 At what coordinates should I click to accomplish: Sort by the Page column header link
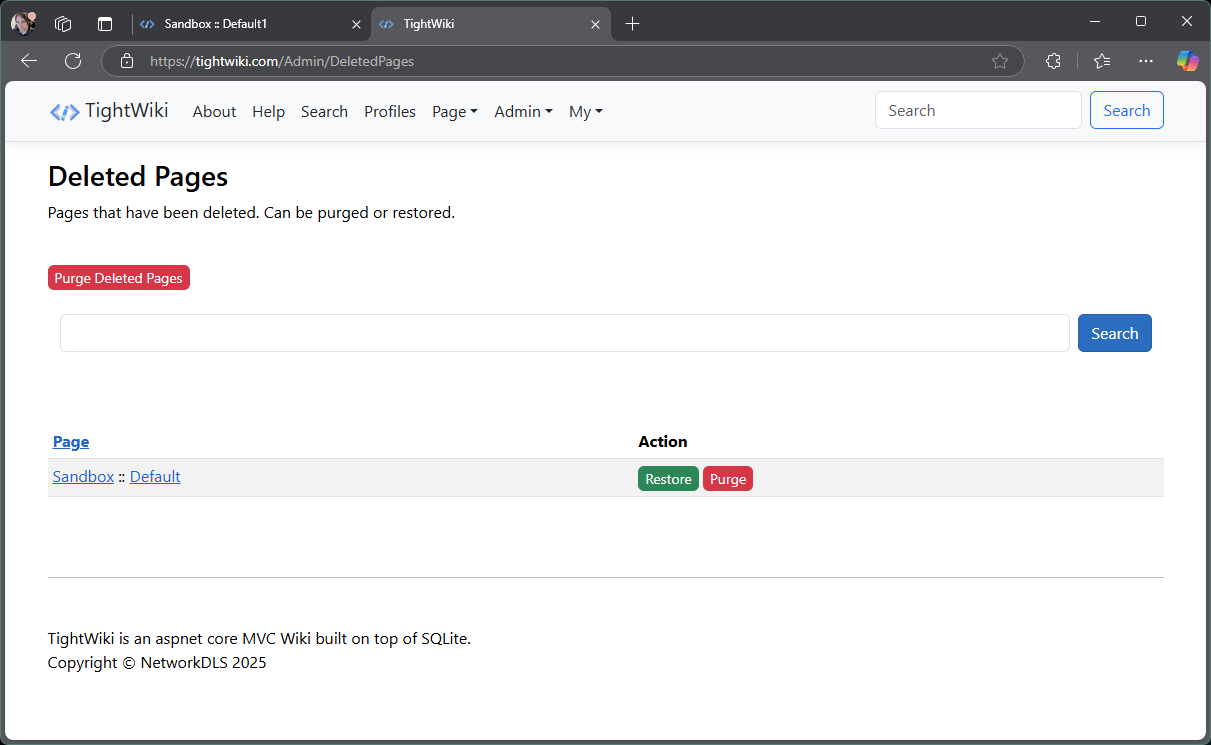(71, 441)
